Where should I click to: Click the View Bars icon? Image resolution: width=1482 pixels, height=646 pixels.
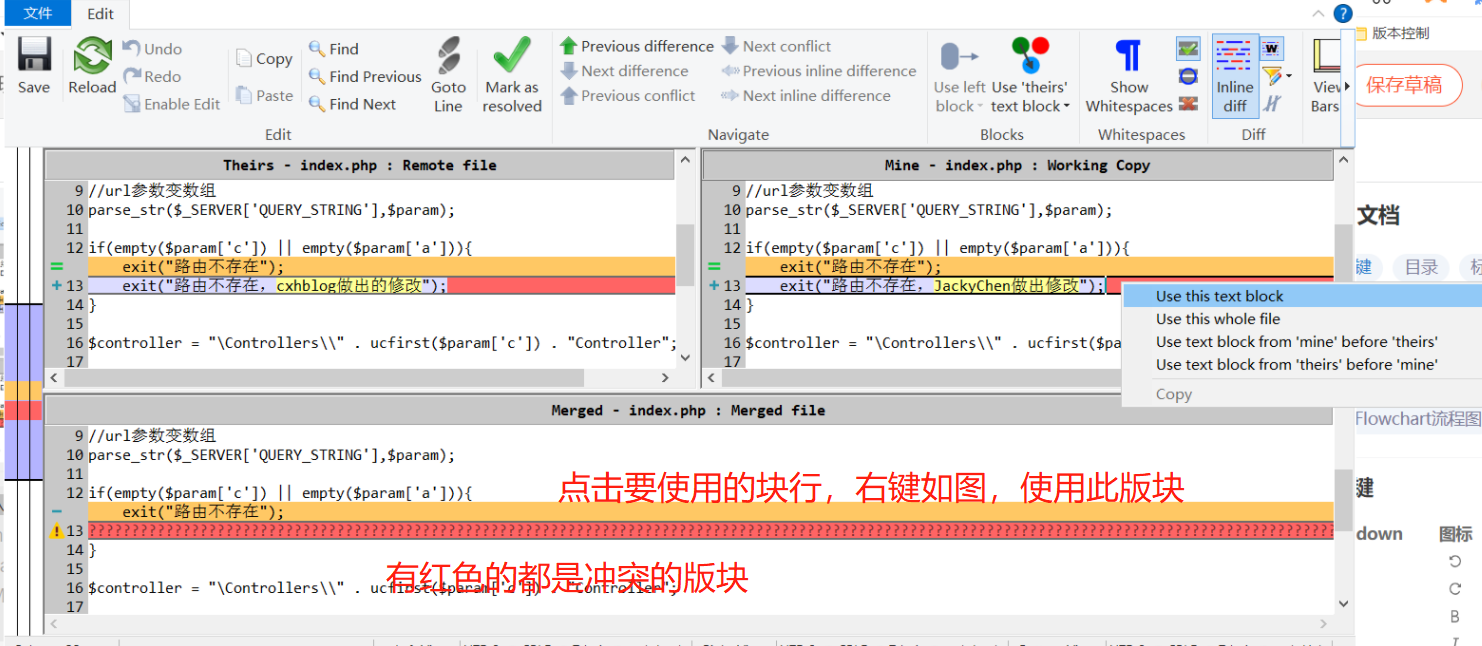(x=1326, y=57)
